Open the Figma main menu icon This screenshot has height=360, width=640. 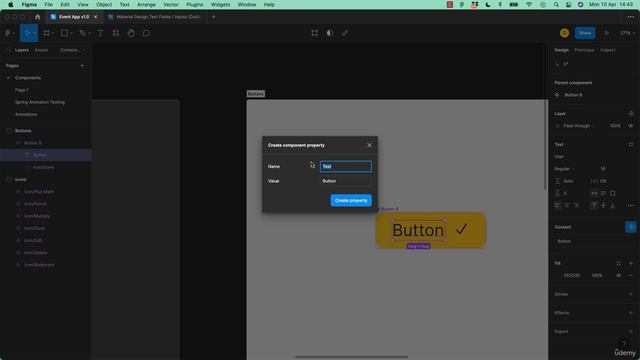[8, 33]
